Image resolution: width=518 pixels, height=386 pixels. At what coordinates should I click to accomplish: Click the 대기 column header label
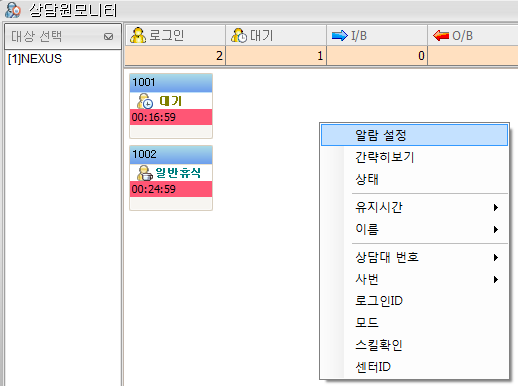[x=262, y=35]
